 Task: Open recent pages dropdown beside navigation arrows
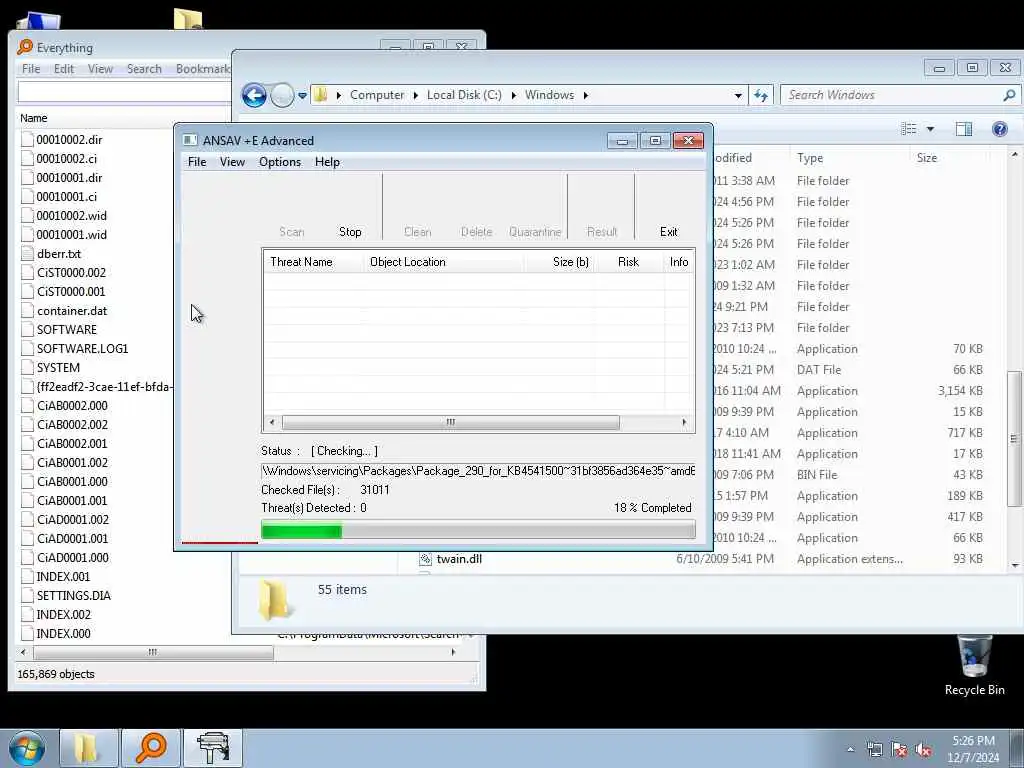[x=302, y=95]
